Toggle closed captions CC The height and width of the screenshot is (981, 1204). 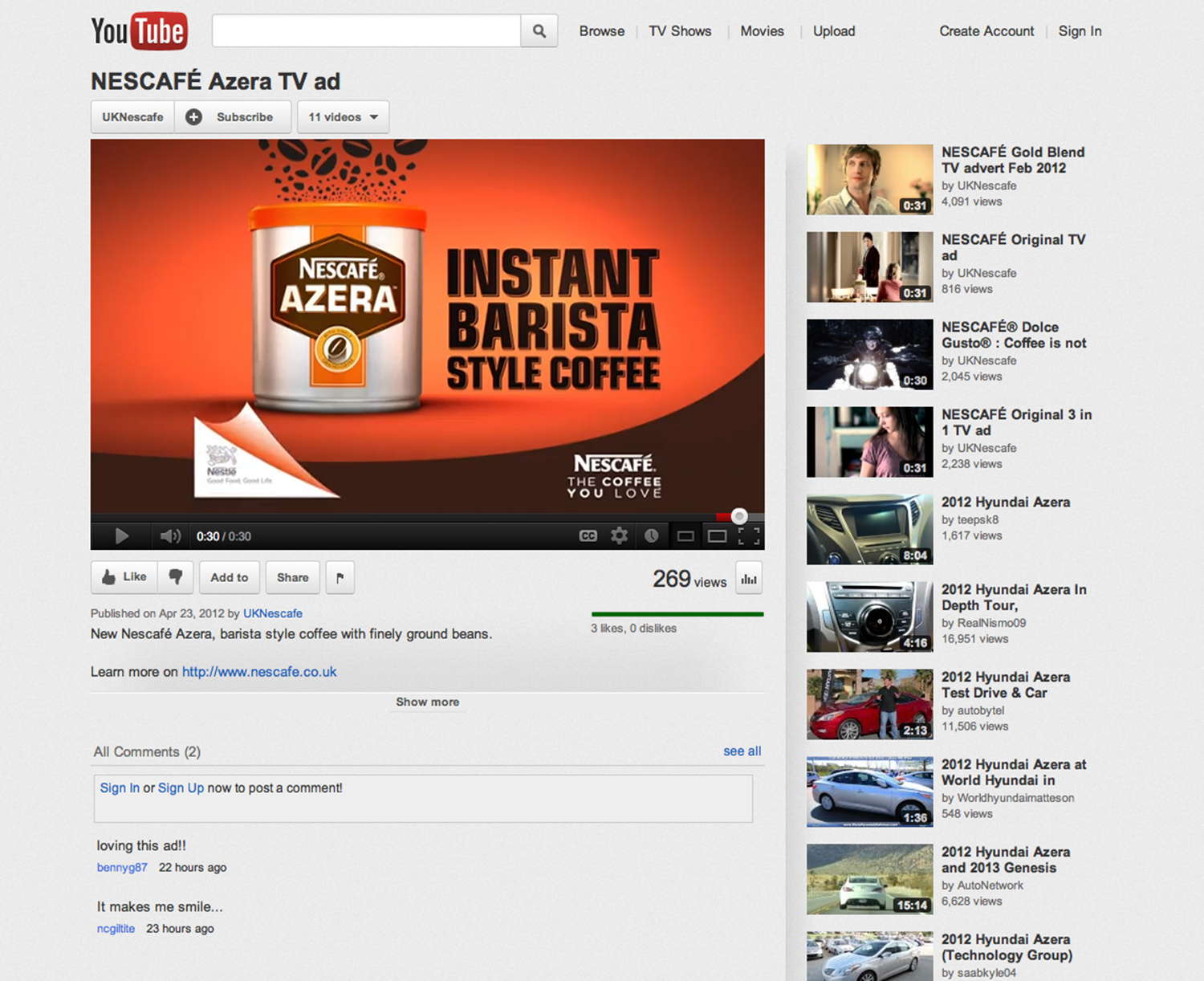coord(588,536)
